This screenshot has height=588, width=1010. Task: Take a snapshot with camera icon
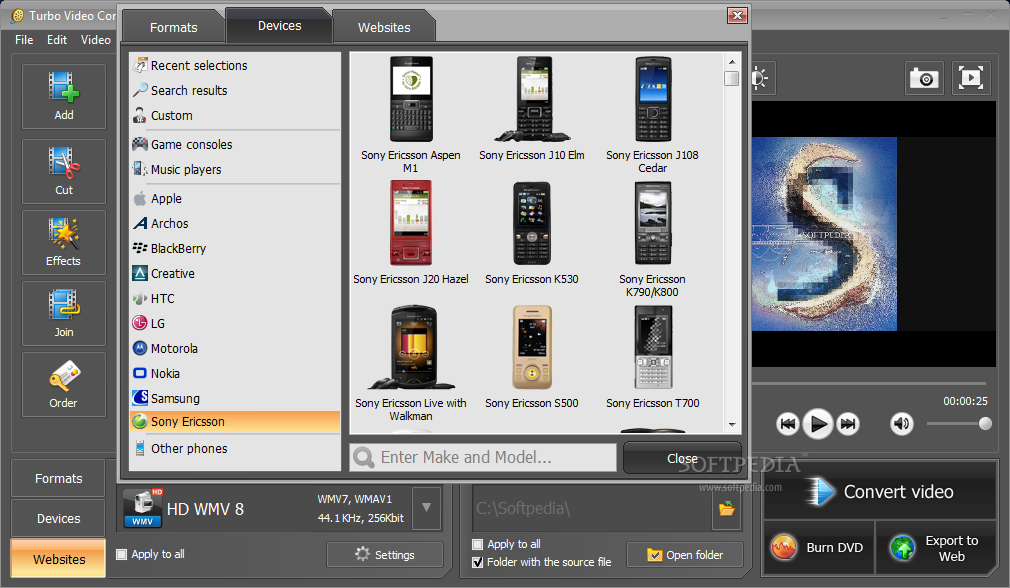924,79
